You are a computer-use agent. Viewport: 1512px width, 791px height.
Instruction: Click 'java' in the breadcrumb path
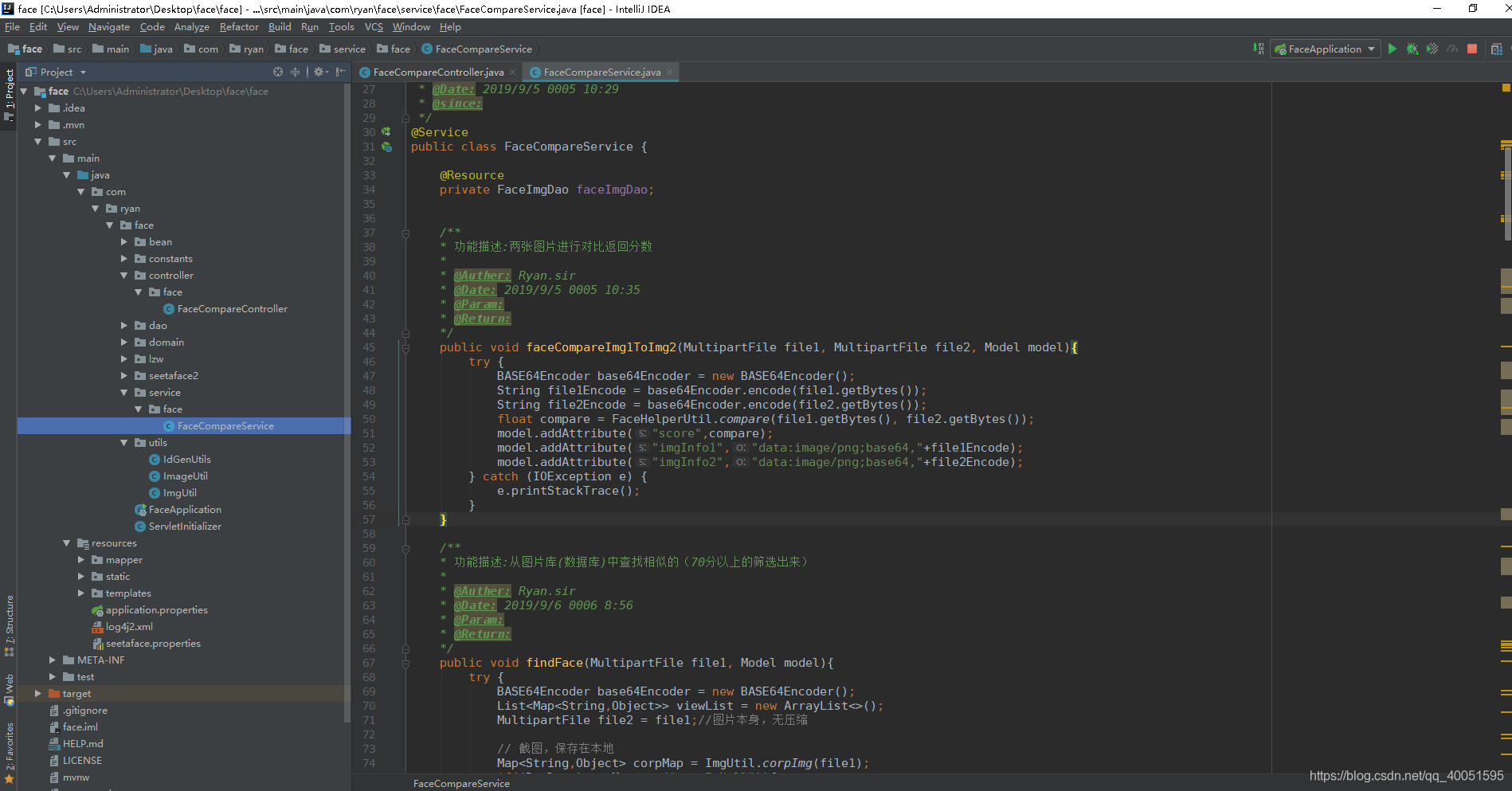163,49
